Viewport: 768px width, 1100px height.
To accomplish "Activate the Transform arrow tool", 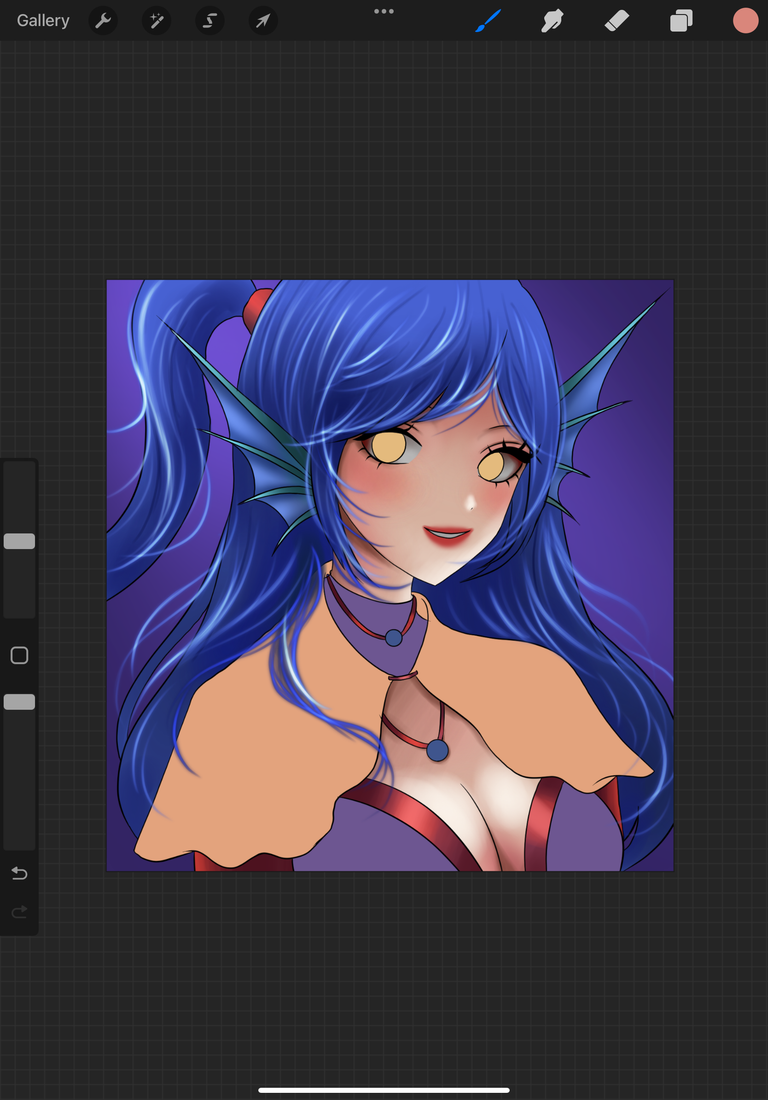I will coord(263,21).
